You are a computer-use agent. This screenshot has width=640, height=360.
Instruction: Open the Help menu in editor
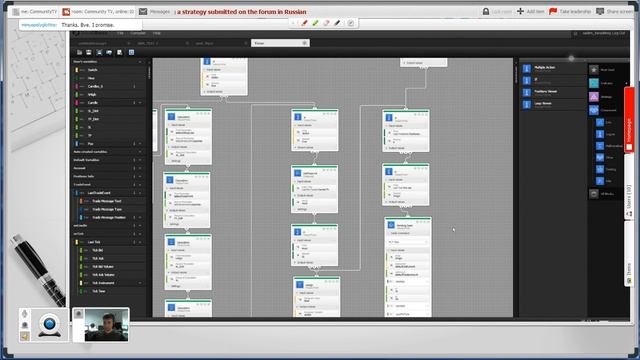point(157,33)
